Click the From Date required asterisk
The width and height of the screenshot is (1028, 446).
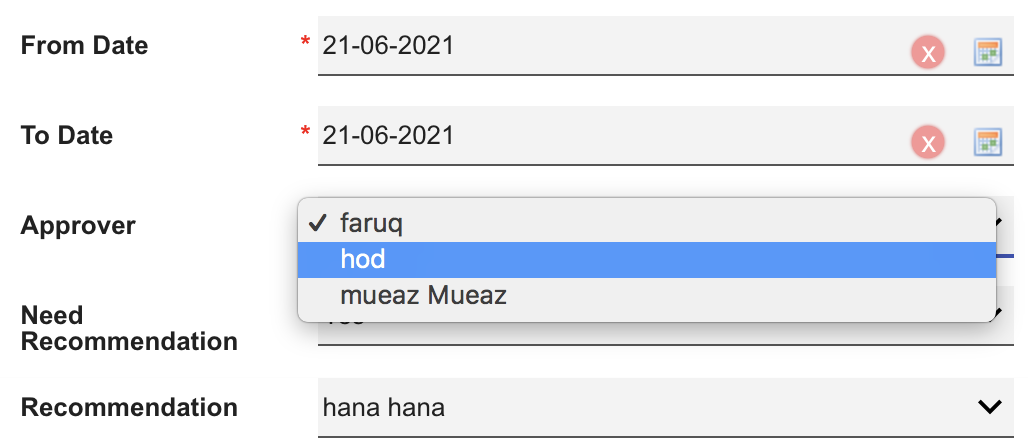click(x=305, y=43)
